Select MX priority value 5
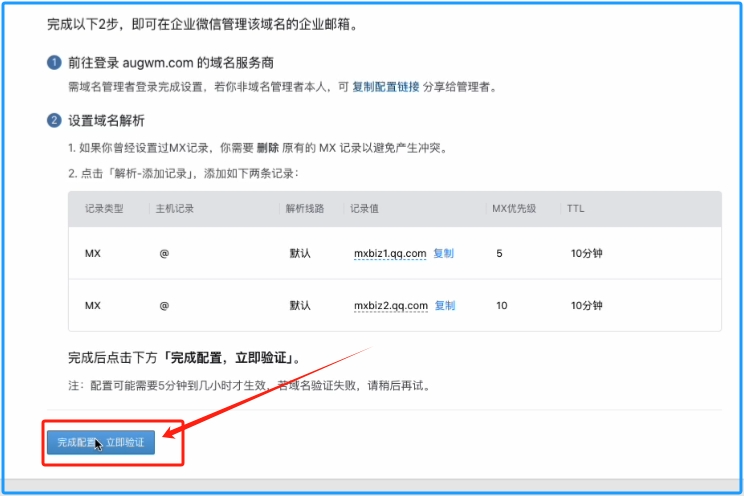 499,253
